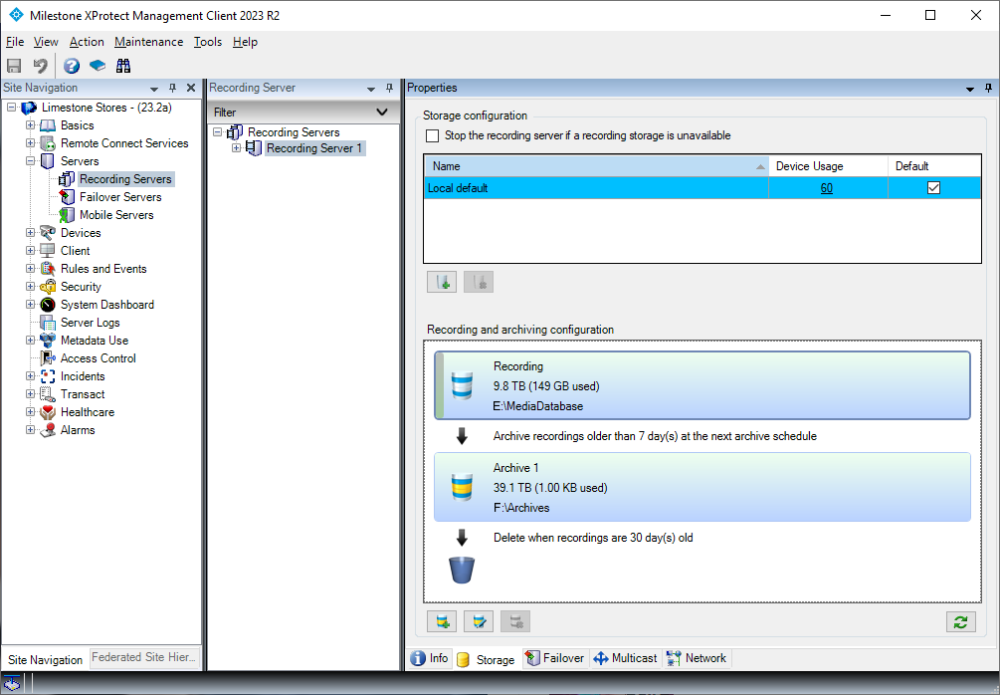Close the Site Navigation panel
This screenshot has height=695, width=1000.
191,88
